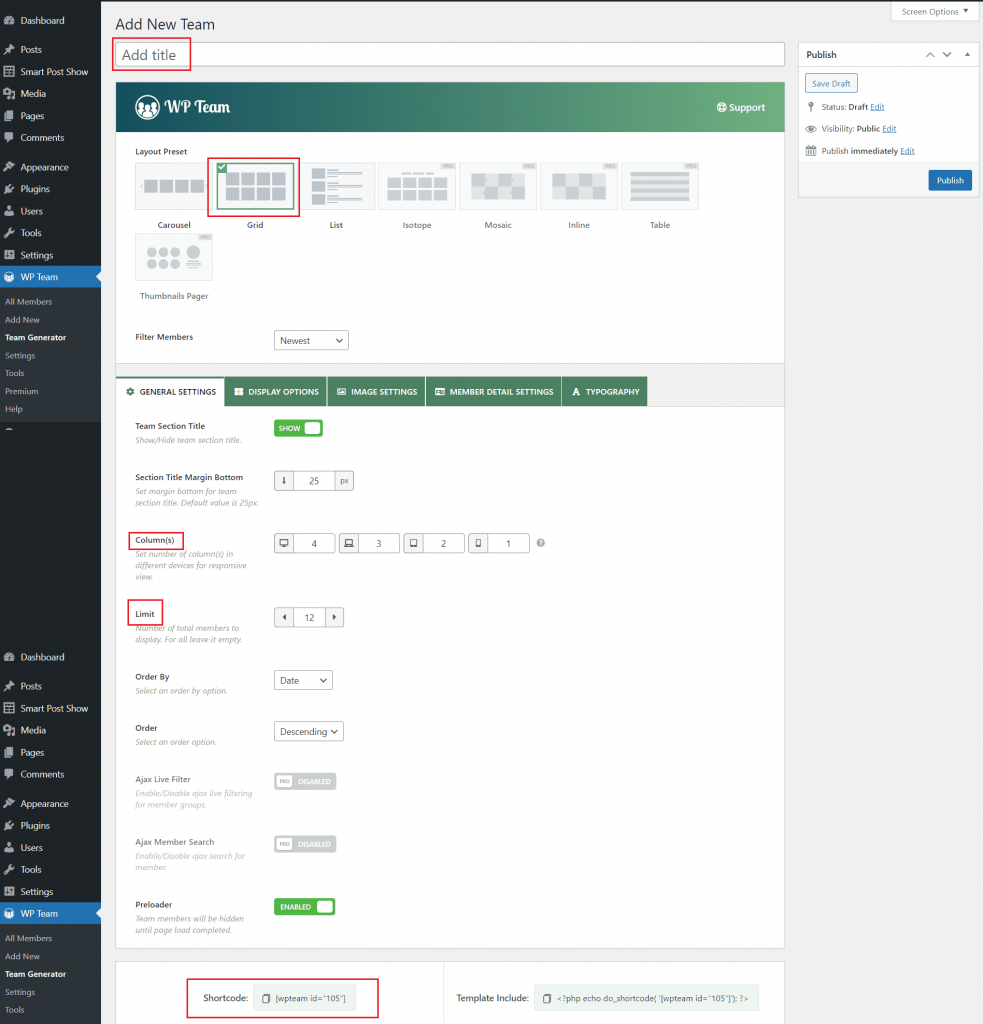Viewport: 983px width, 1024px height.
Task: Move the Publish panel down with the chevron
Action: click(947, 55)
